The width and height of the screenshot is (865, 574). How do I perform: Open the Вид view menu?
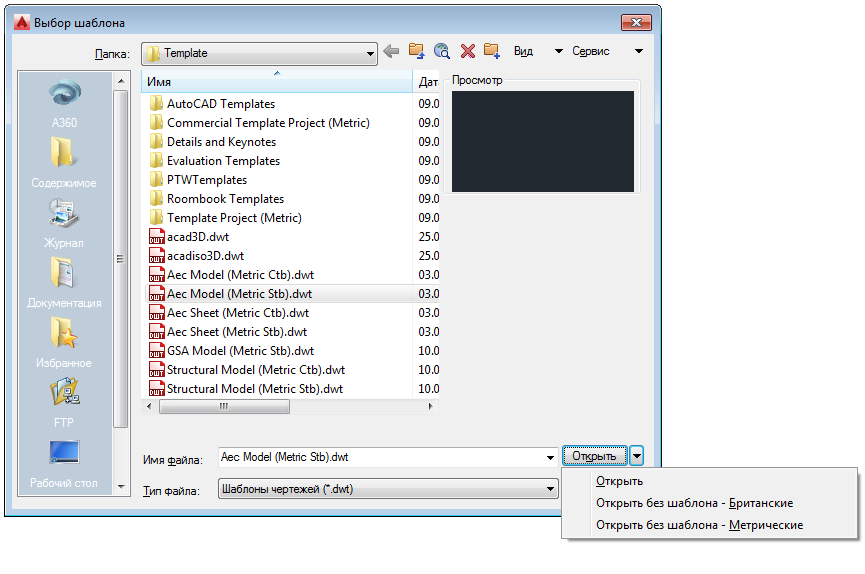tap(538, 51)
